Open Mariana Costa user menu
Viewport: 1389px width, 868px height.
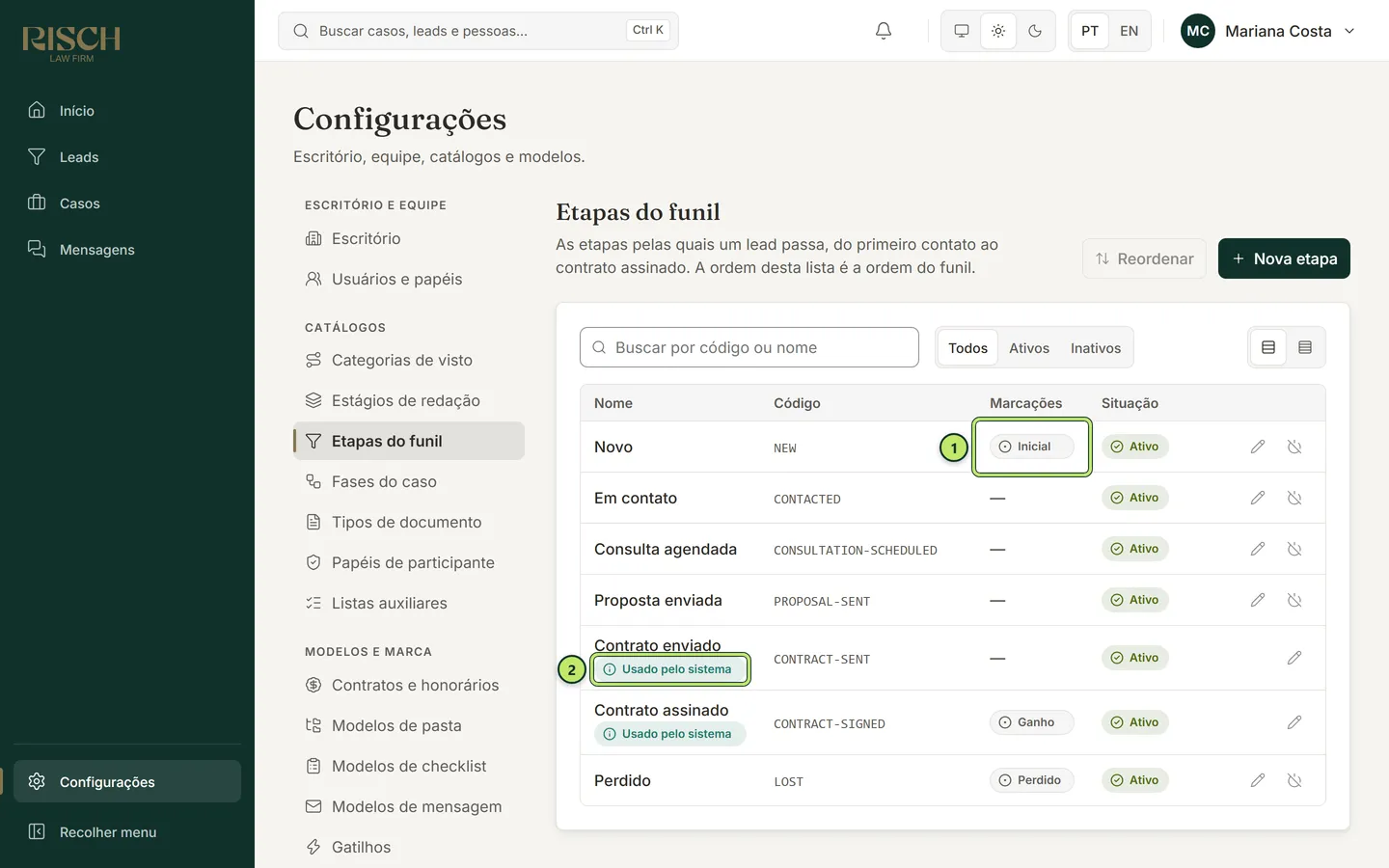coord(1268,31)
